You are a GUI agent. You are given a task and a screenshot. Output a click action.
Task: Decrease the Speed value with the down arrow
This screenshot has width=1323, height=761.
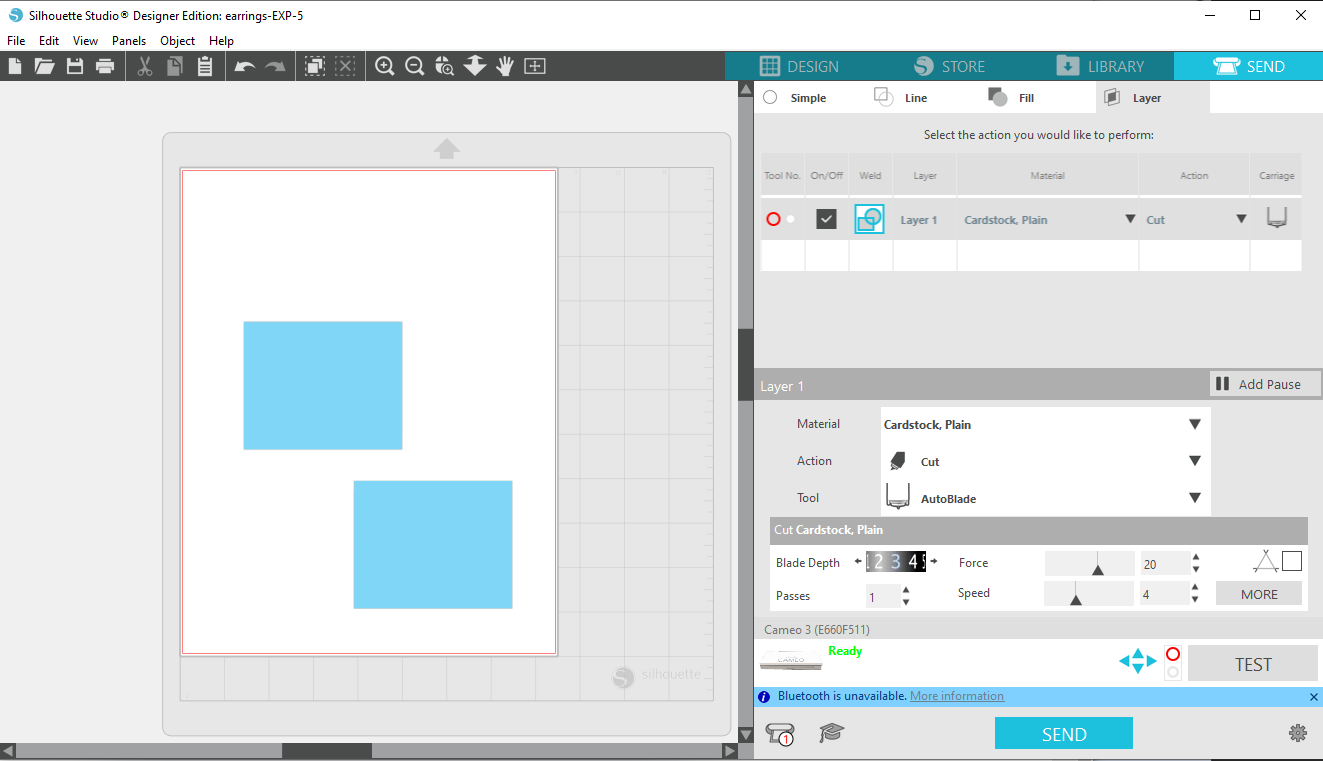click(1196, 600)
